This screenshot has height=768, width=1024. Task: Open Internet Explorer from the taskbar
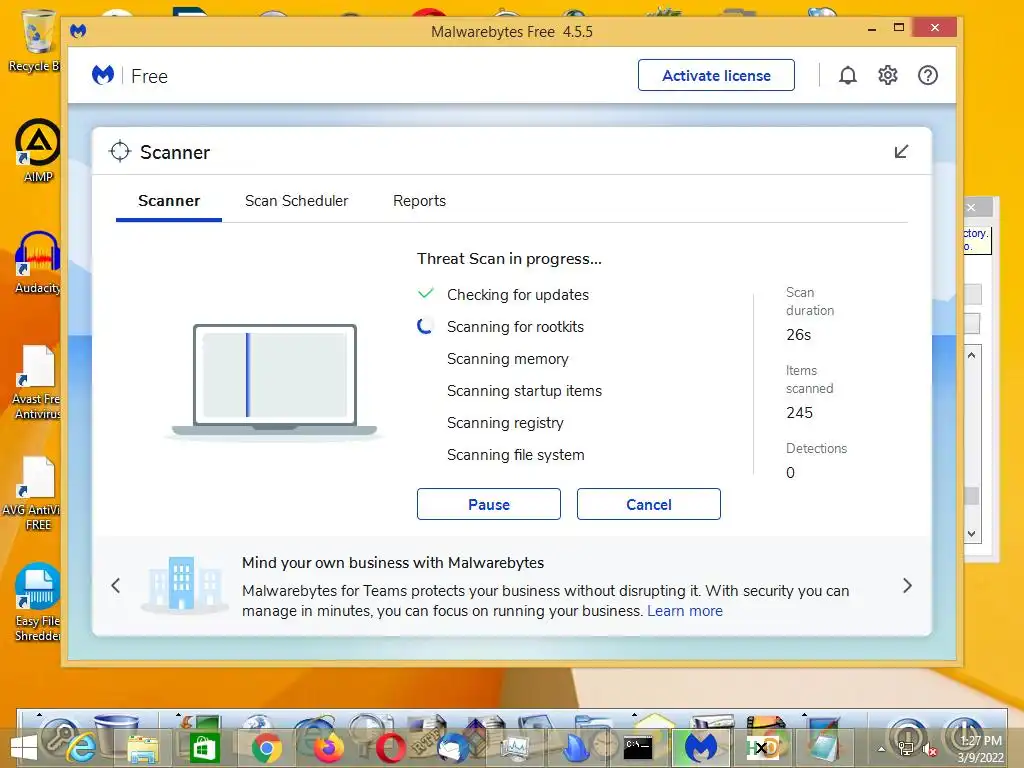(82, 747)
